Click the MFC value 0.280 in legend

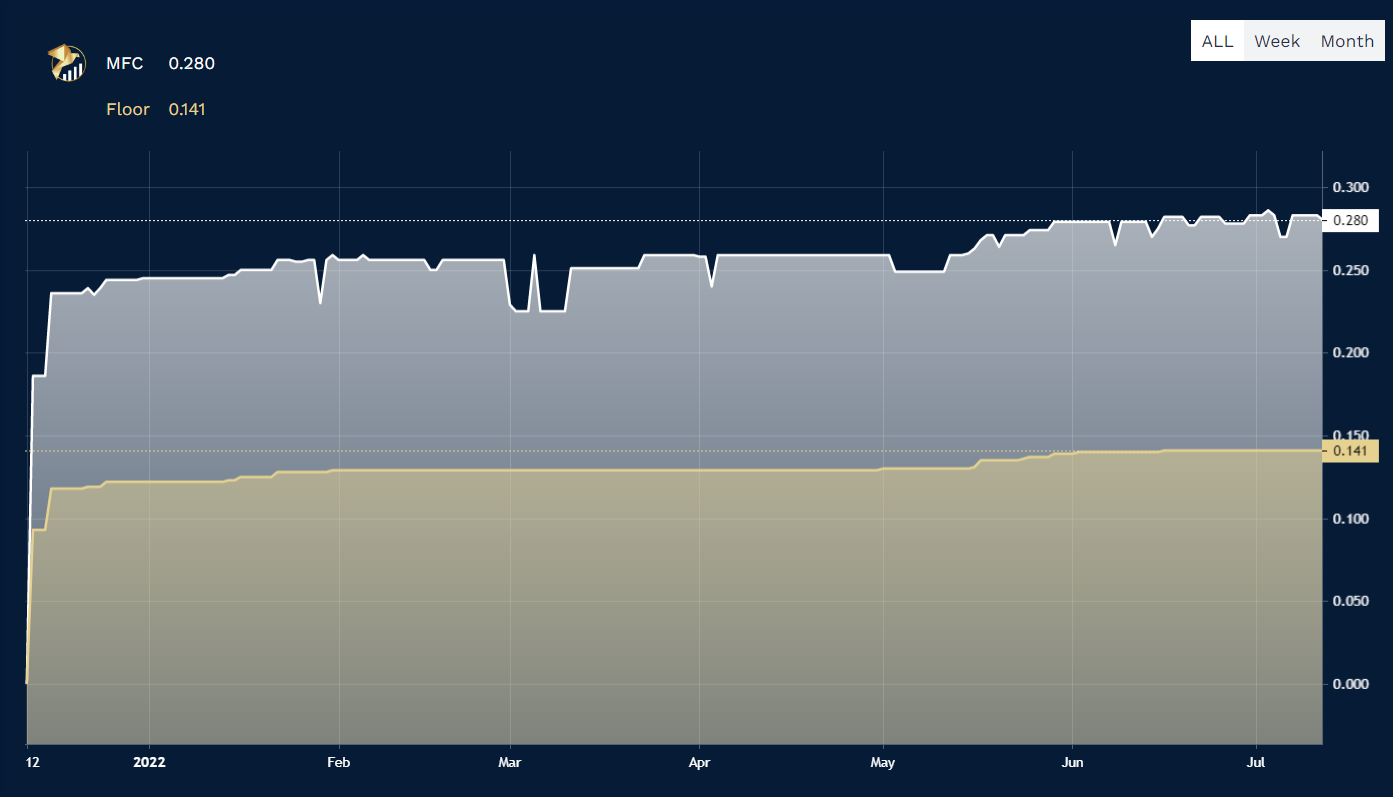pyautogui.click(x=191, y=64)
